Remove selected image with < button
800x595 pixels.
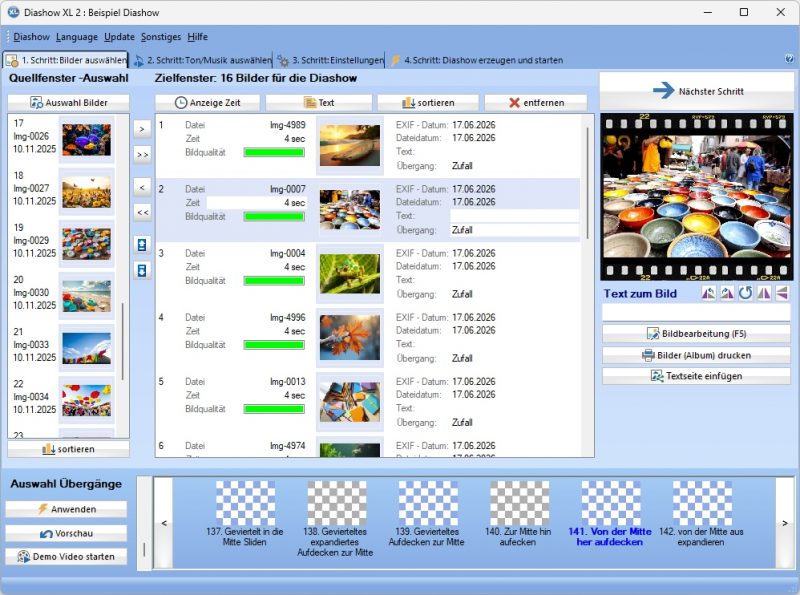pyautogui.click(x=142, y=187)
